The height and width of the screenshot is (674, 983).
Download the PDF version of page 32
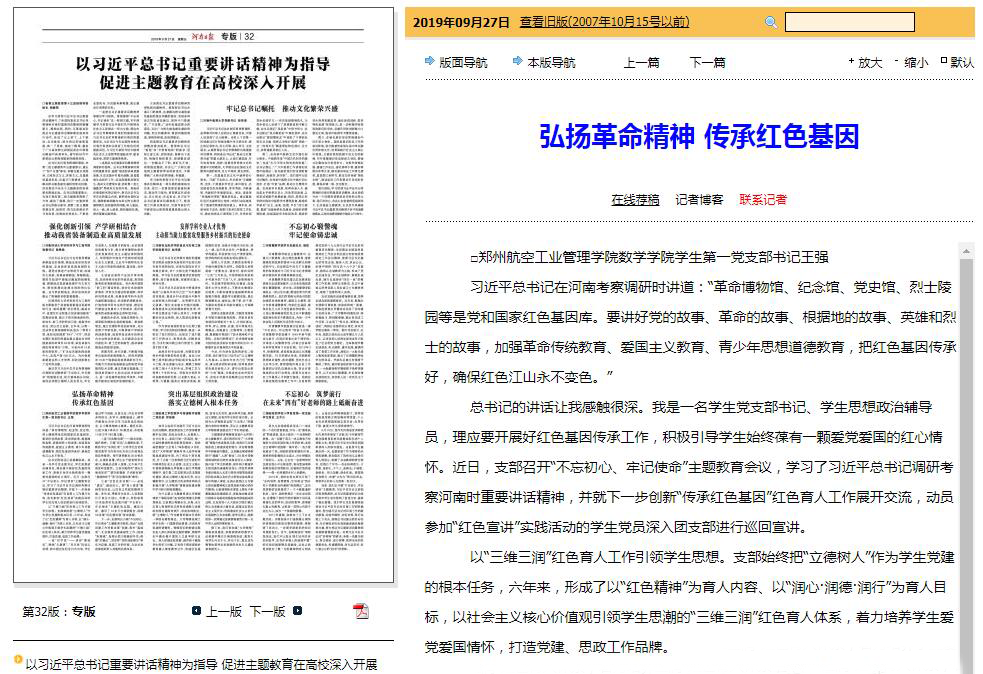pos(361,611)
